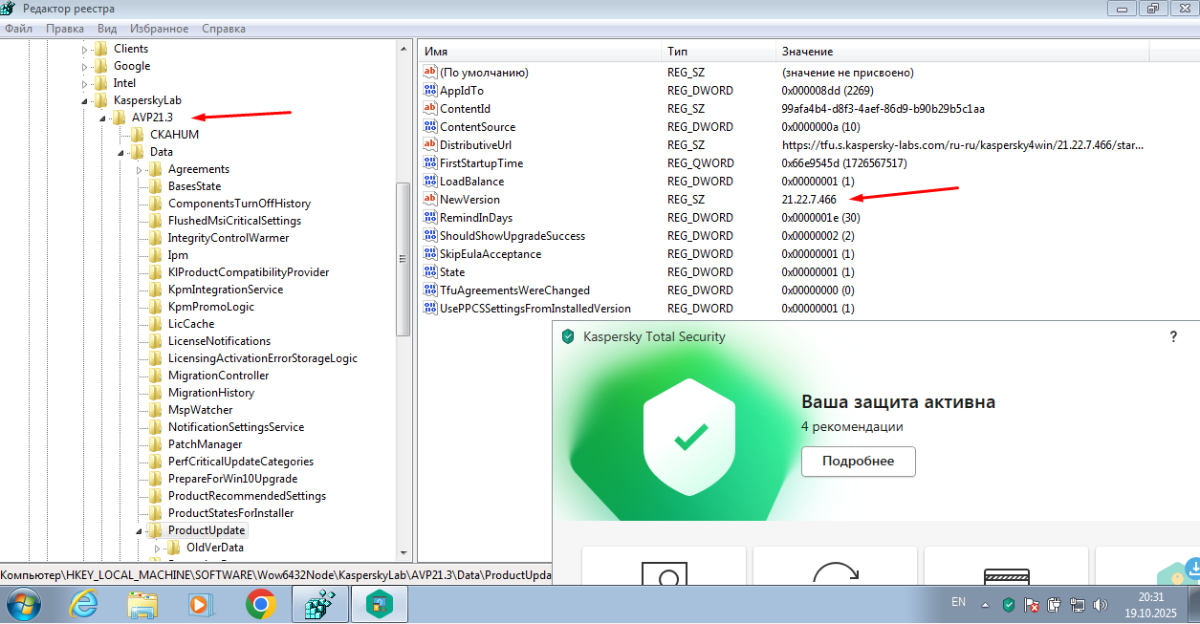Open the Вид menu
This screenshot has height=624, width=1200.
pos(107,28)
